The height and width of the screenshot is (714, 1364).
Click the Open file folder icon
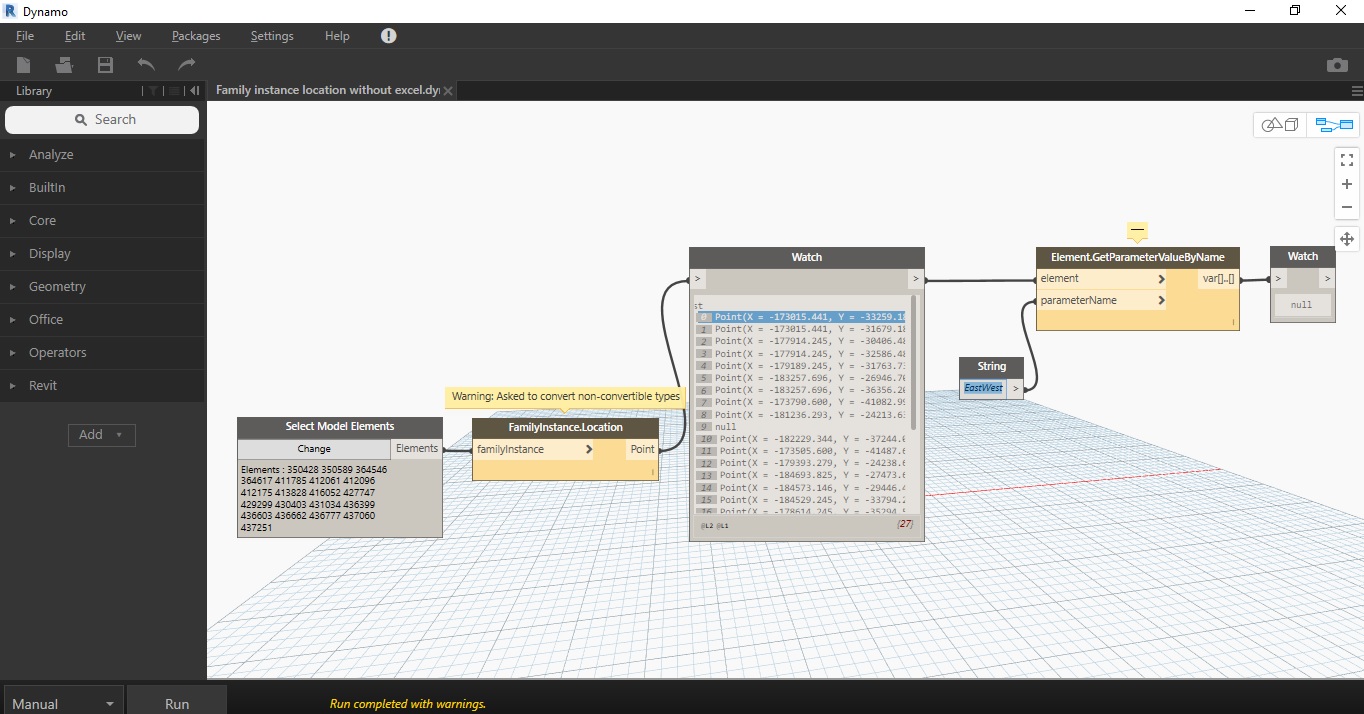point(65,65)
